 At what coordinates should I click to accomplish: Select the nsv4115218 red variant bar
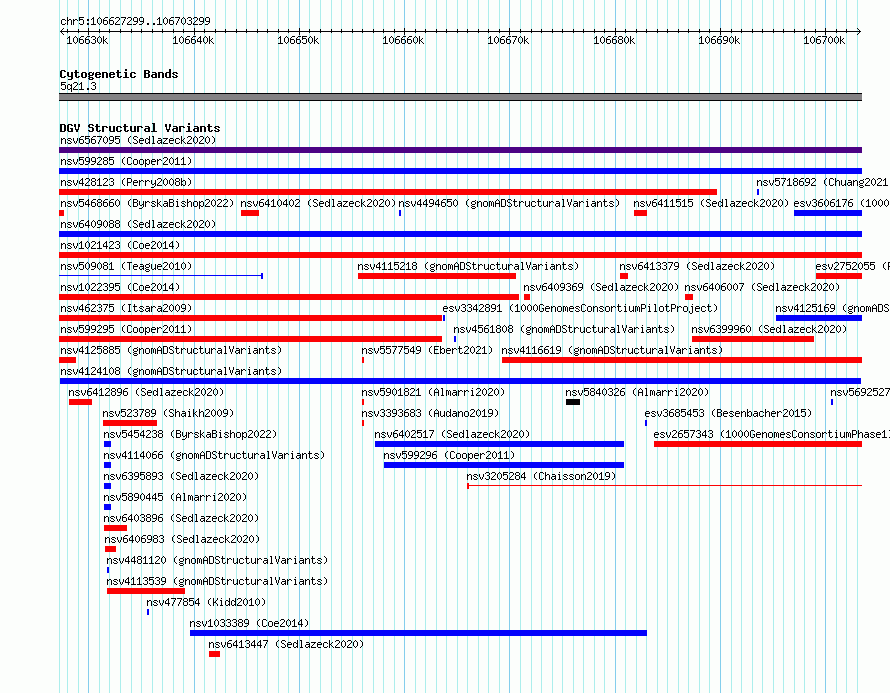pyautogui.click(x=437, y=276)
